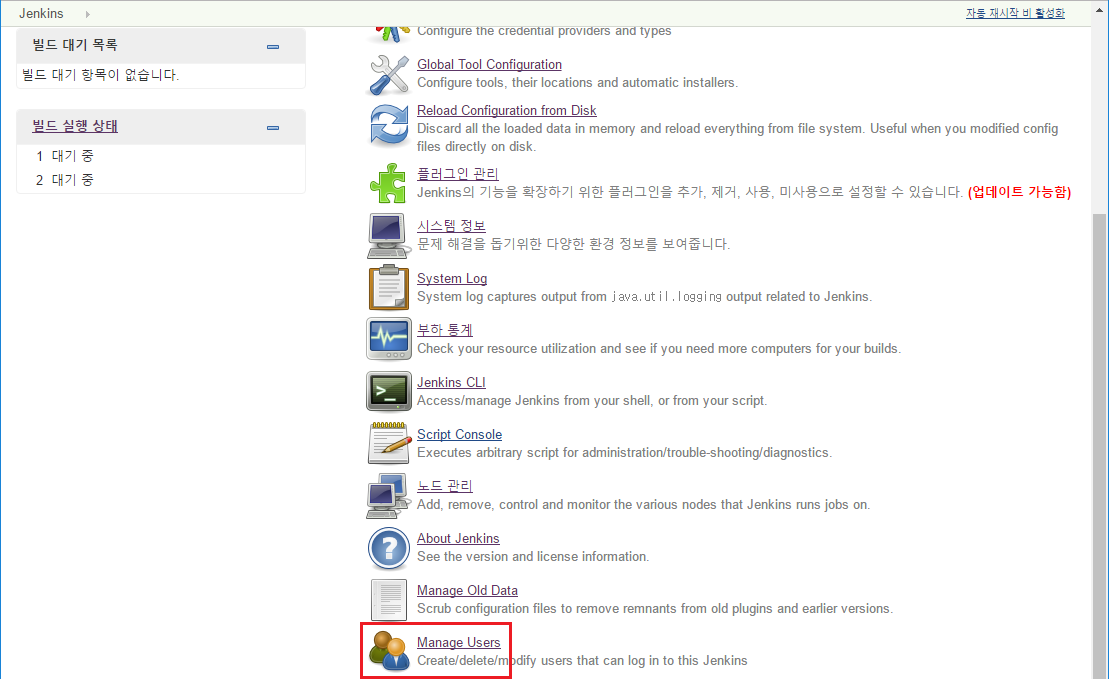Click the 'Check your resource utilization' description

coord(659,349)
